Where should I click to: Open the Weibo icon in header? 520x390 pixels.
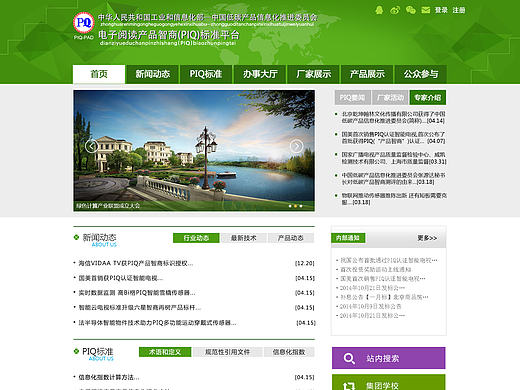point(395,10)
